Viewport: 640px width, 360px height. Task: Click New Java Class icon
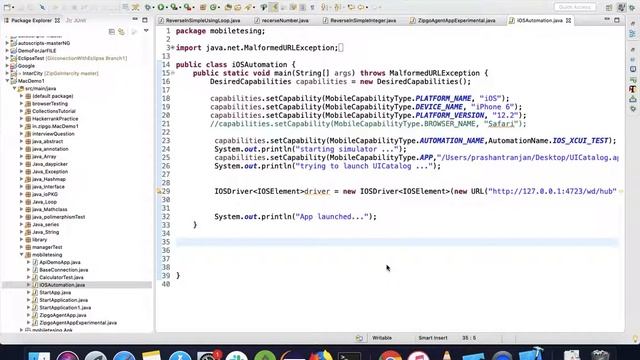pos(213,7)
